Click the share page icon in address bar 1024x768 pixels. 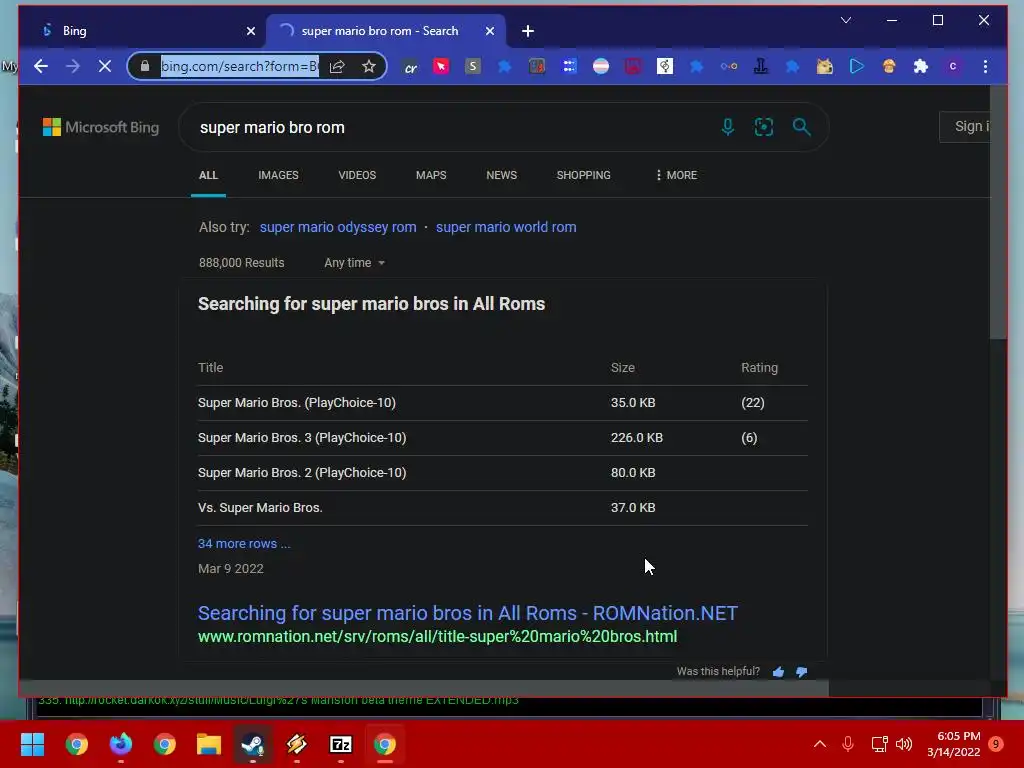pos(337,66)
